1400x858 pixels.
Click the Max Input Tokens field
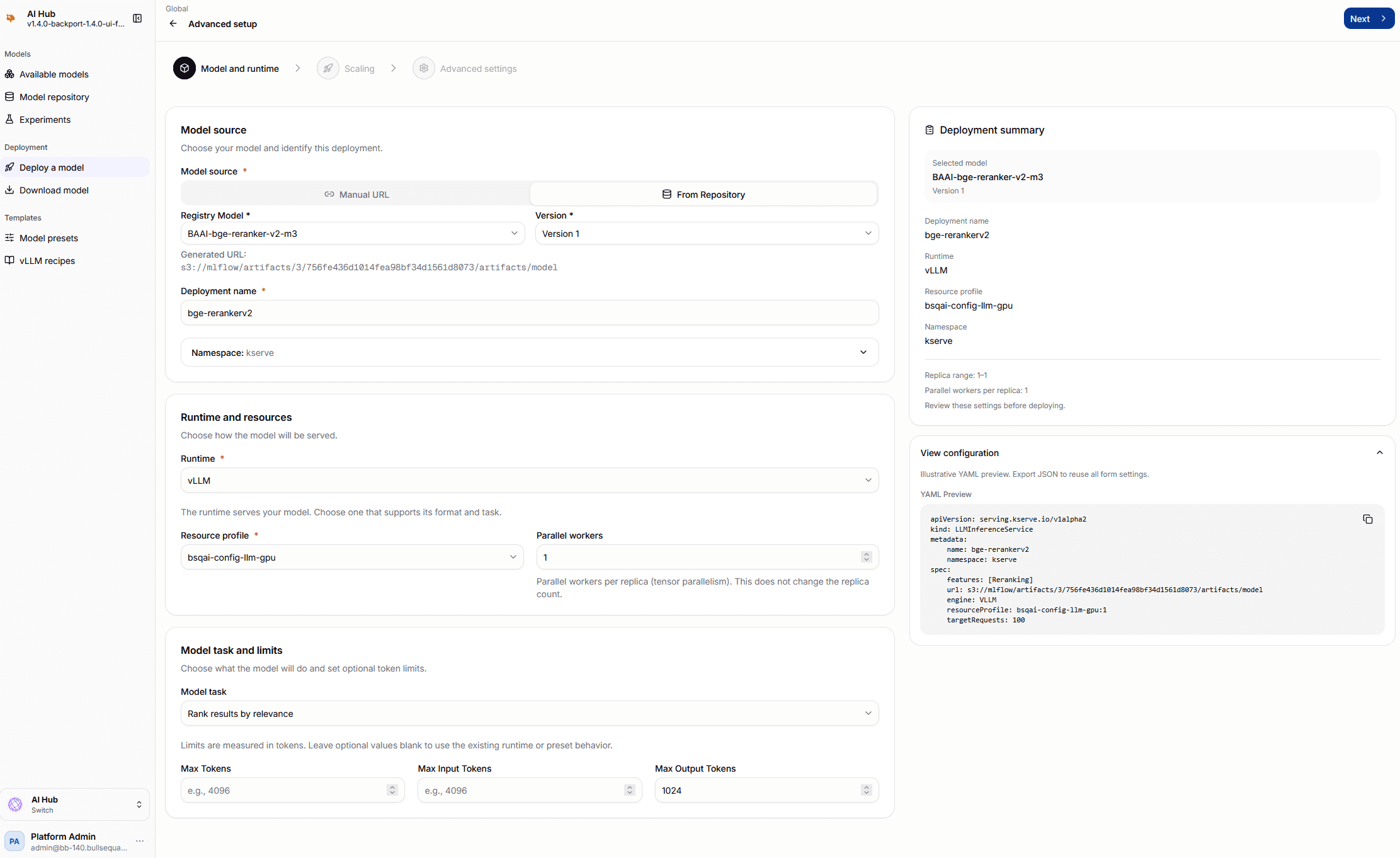[x=530, y=790]
